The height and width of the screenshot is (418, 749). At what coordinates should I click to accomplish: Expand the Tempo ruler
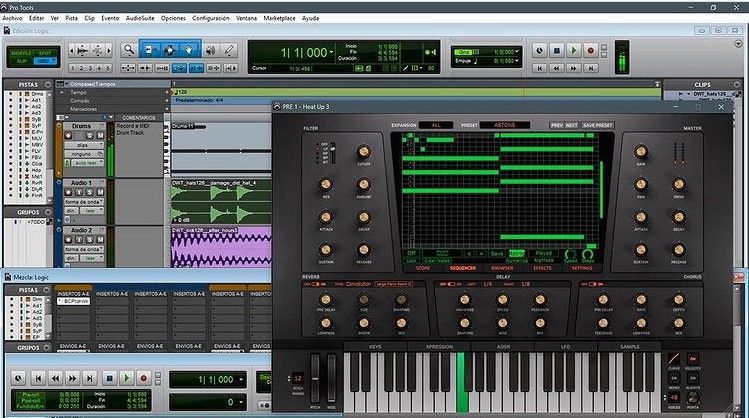62,92
